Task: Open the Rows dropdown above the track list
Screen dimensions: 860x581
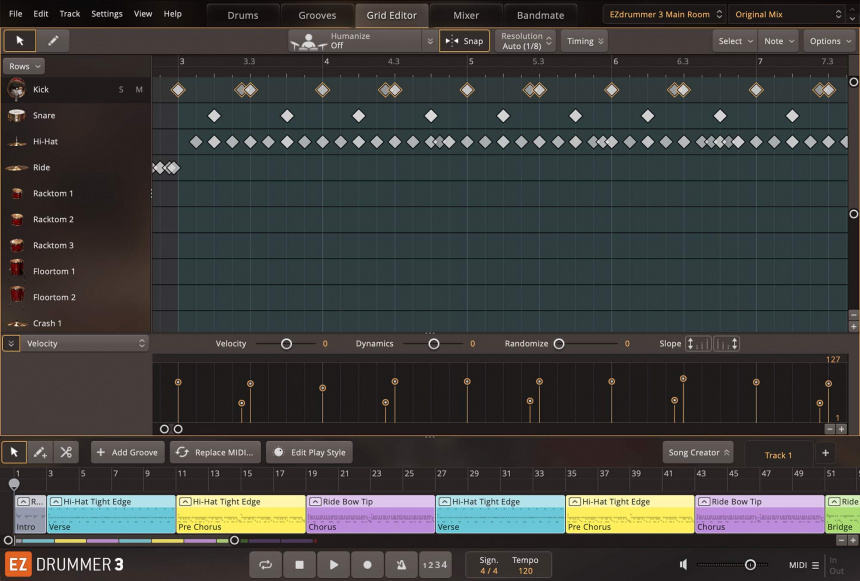Action: coord(24,65)
